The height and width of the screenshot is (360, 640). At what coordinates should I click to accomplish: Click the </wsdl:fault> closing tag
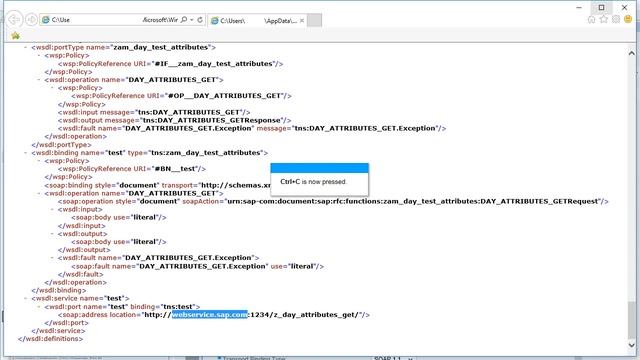(80, 274)
